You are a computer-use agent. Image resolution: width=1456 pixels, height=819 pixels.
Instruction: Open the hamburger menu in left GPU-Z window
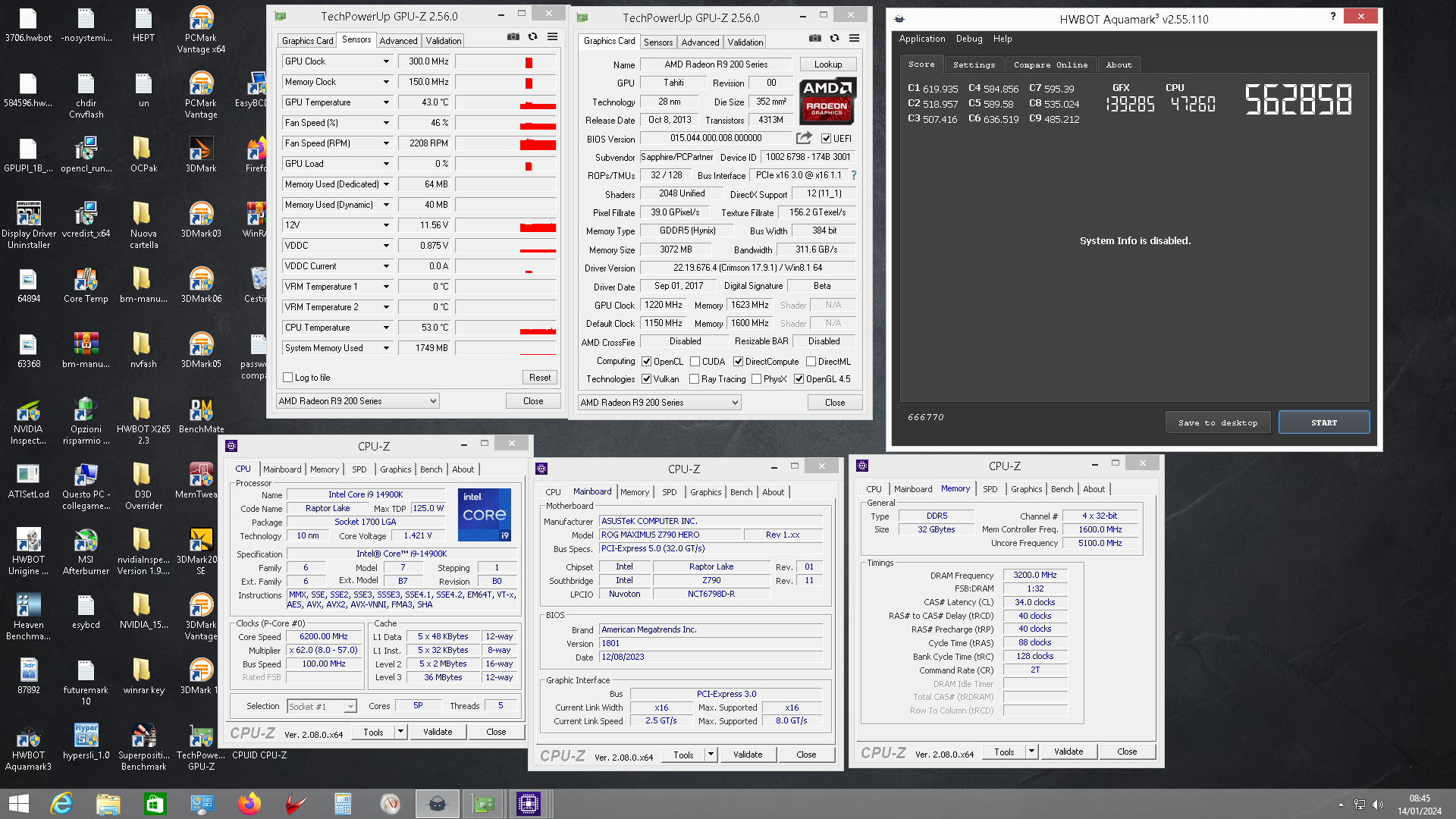point(553,37)
